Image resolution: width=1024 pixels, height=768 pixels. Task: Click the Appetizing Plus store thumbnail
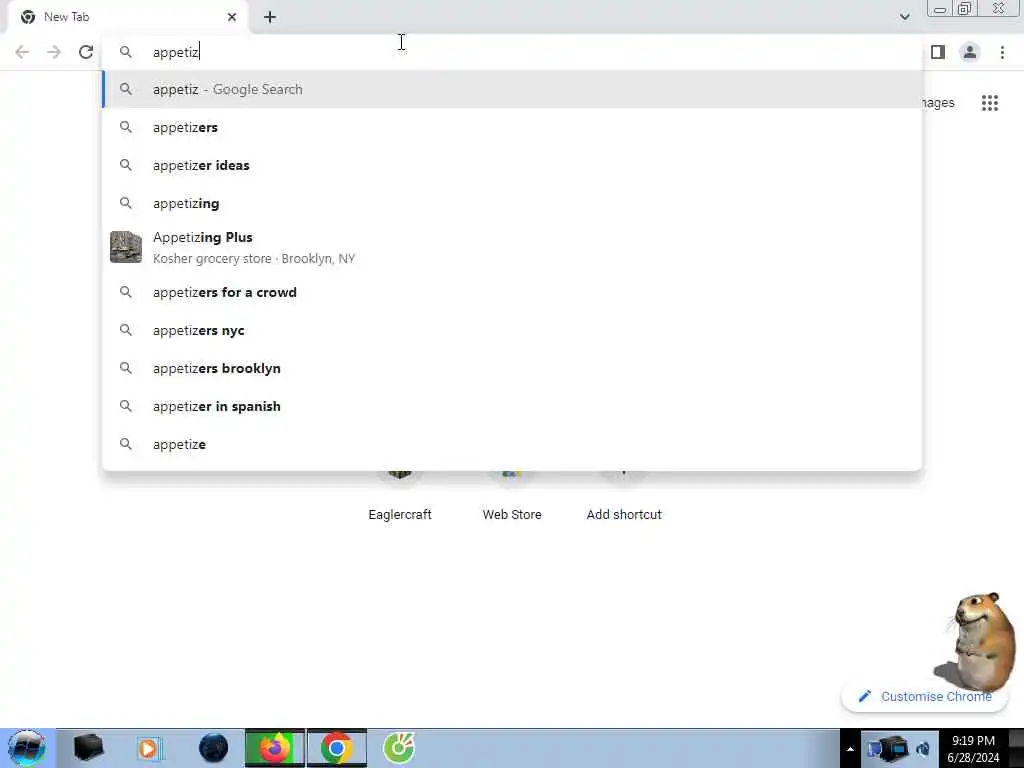(x=126, y=247)
